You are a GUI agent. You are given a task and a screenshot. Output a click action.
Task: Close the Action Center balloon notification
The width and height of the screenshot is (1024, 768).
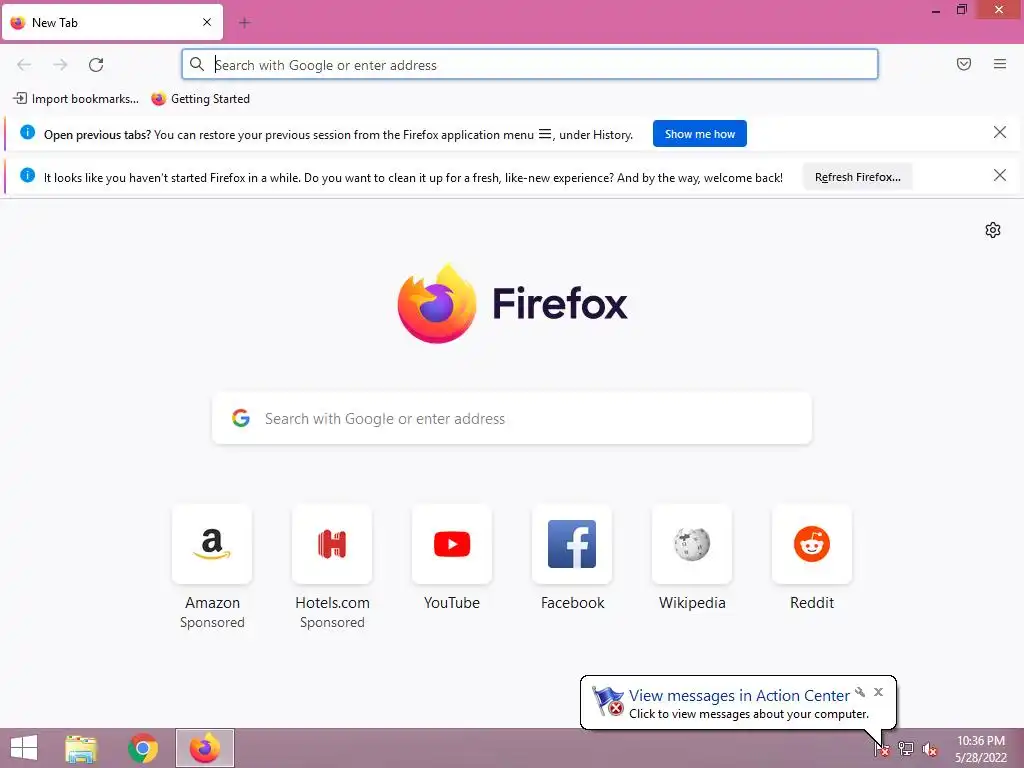878,692
